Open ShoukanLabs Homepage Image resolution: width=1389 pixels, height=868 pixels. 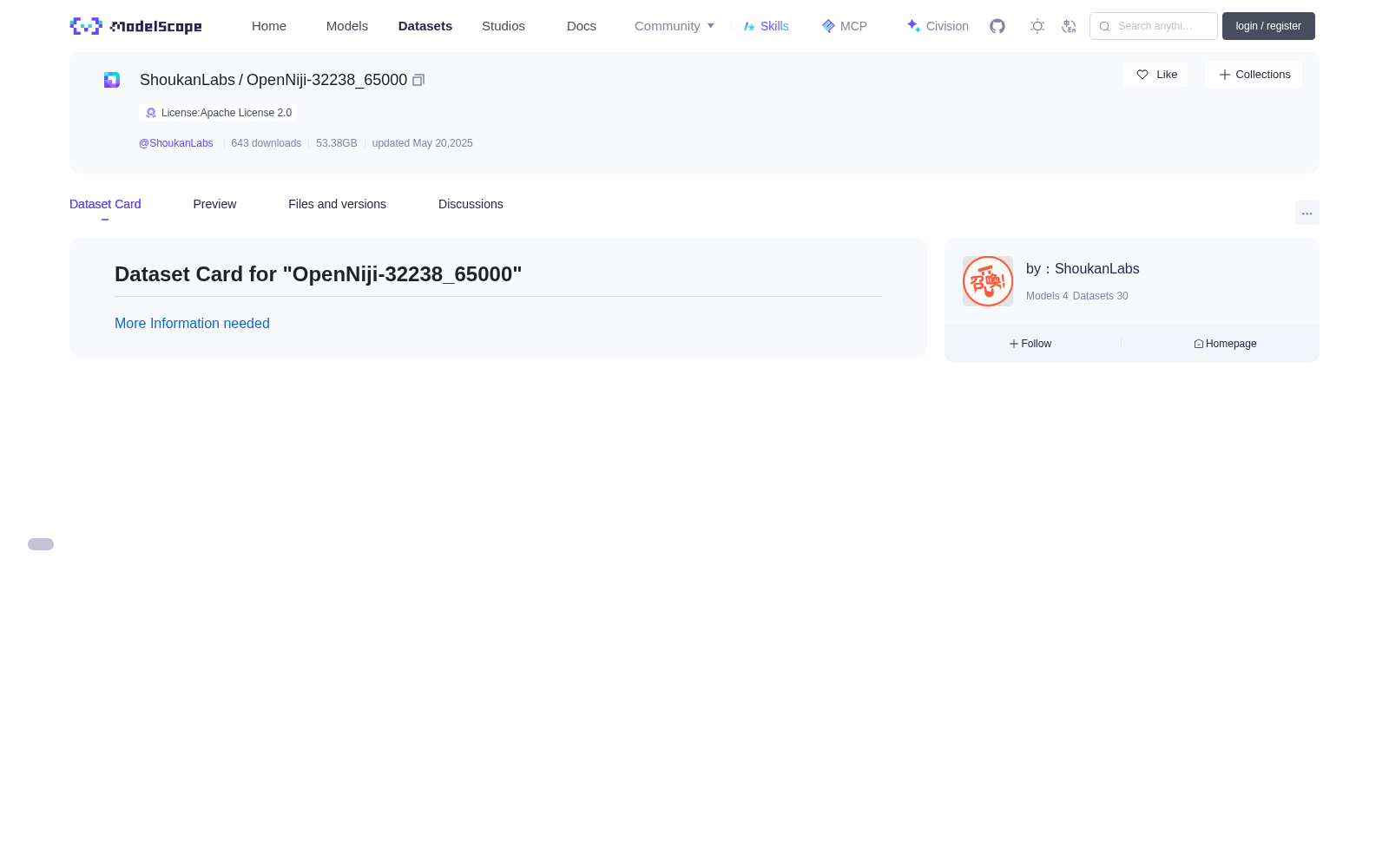(x=1225, y=344)
